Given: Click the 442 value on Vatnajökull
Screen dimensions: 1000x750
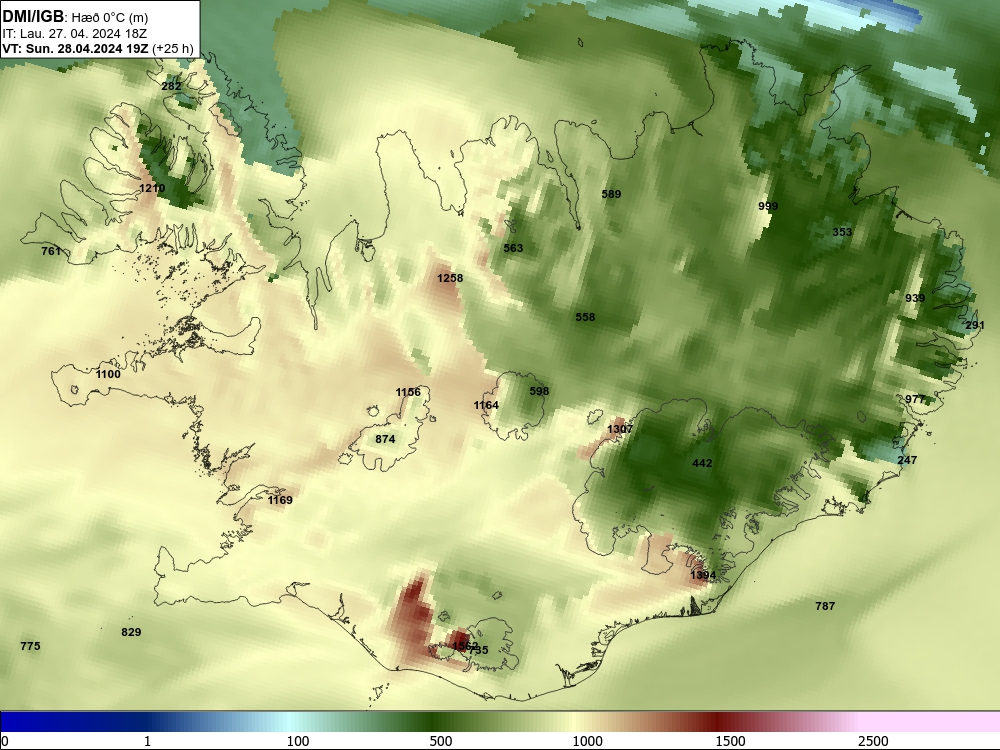Looking at the screenshot, I should coord(702,464).
